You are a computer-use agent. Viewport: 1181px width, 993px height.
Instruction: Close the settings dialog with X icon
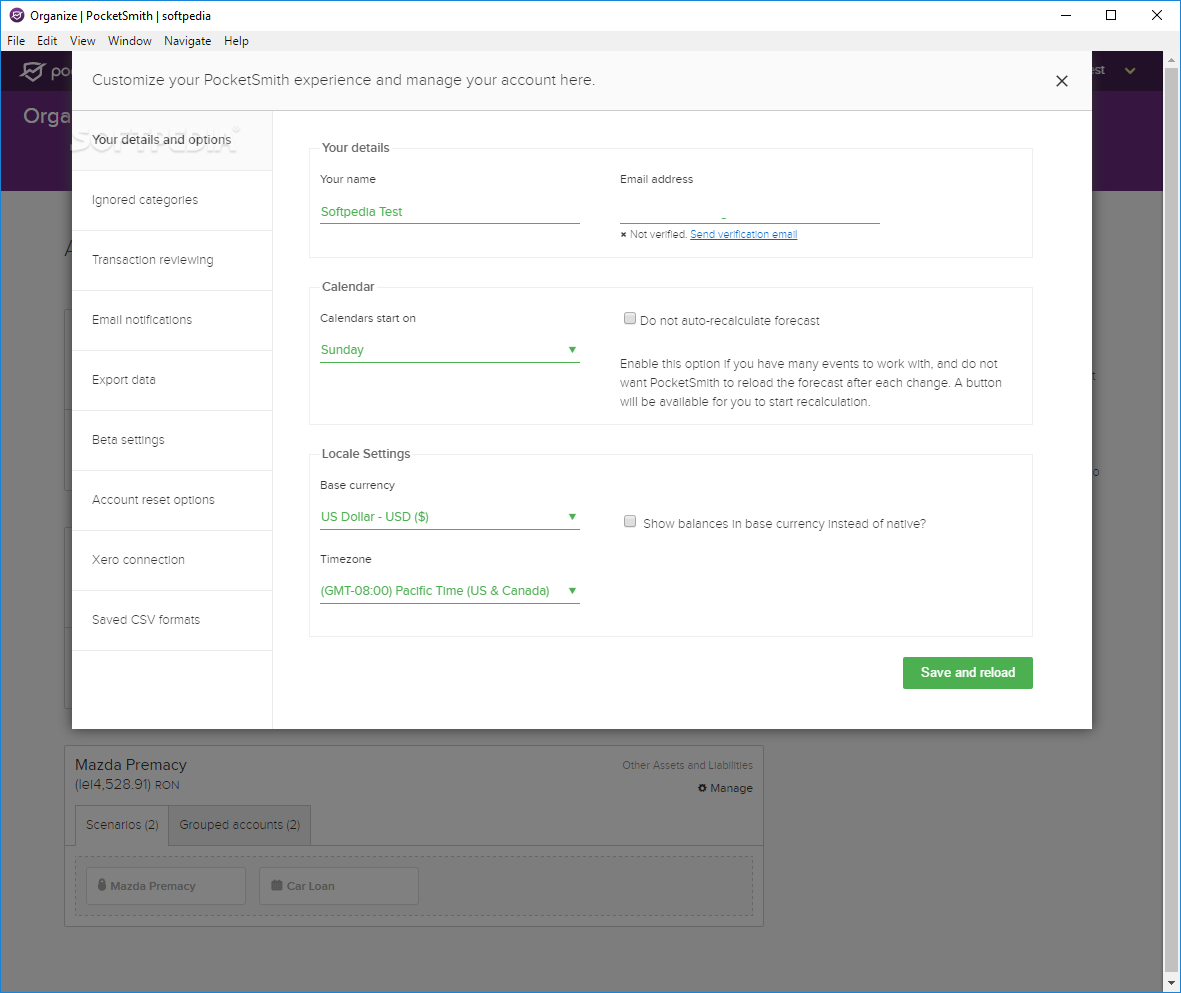click(1061, 81)
